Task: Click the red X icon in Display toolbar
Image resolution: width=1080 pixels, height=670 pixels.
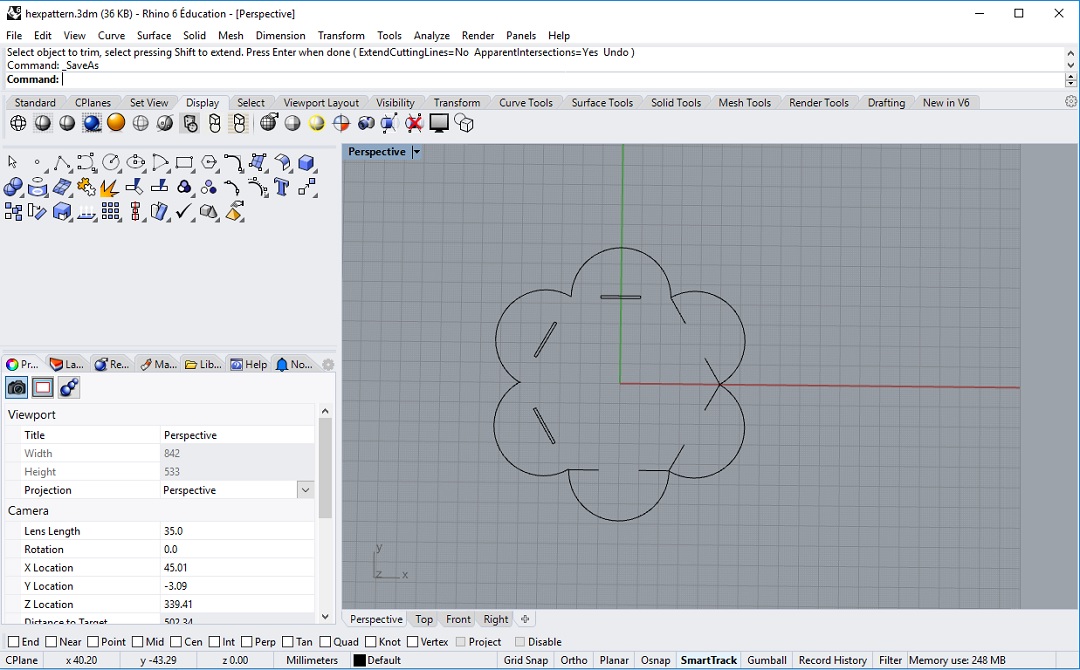Action: click(413, 123)
